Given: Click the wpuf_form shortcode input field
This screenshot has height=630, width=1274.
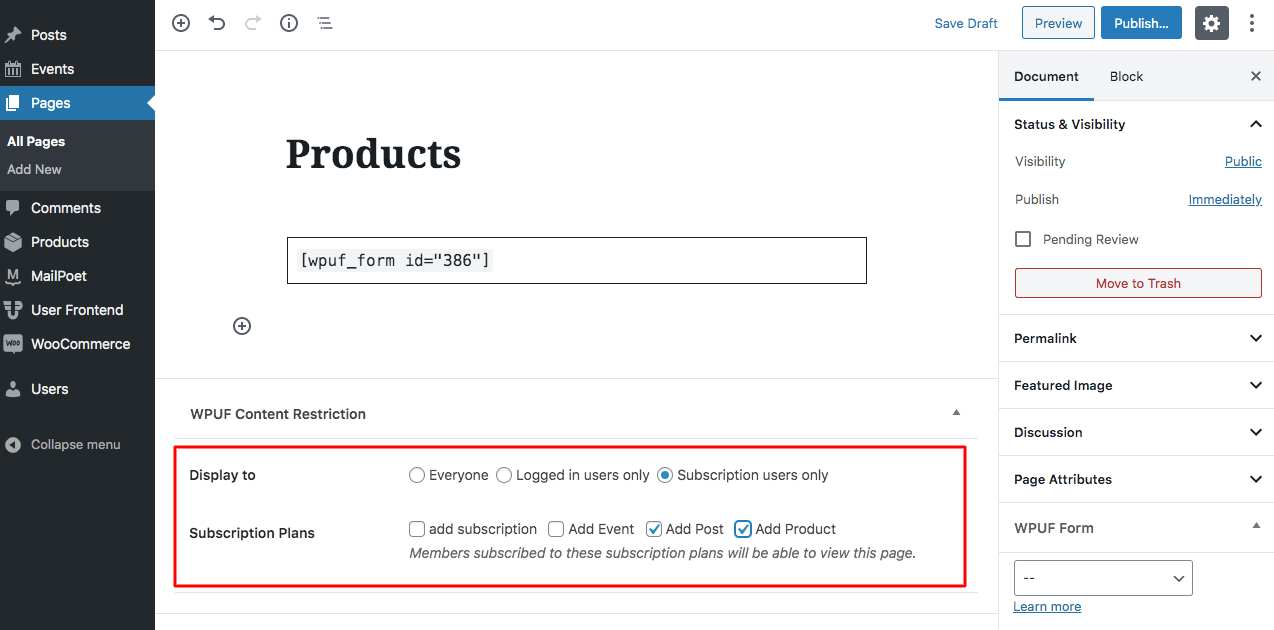Looking at the screenshot, I should [576, 261].
